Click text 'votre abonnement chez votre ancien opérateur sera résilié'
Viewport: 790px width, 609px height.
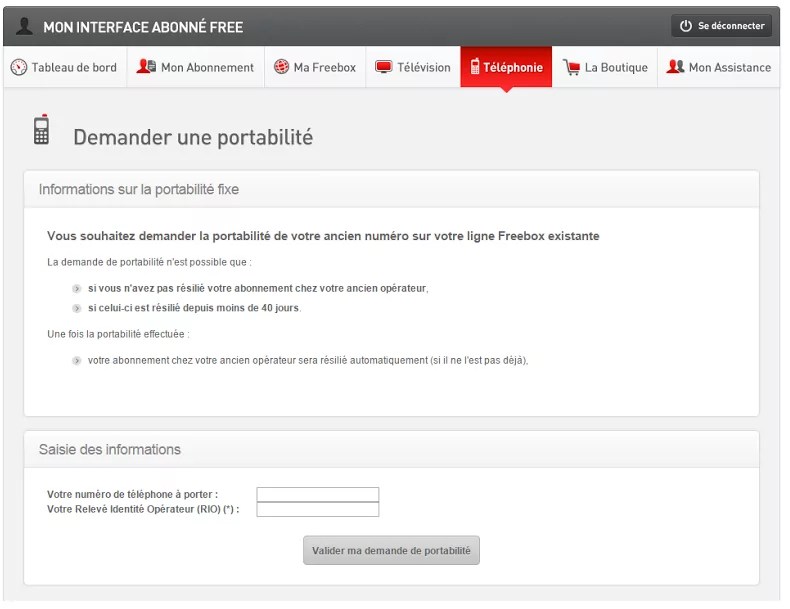click(308, 360)
